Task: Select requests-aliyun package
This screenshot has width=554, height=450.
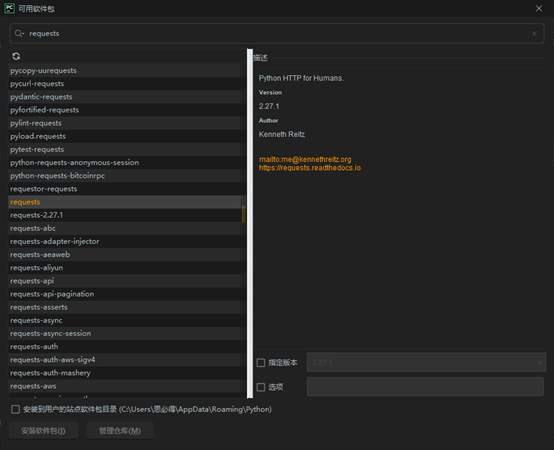Action: click(x=125, y=268)
